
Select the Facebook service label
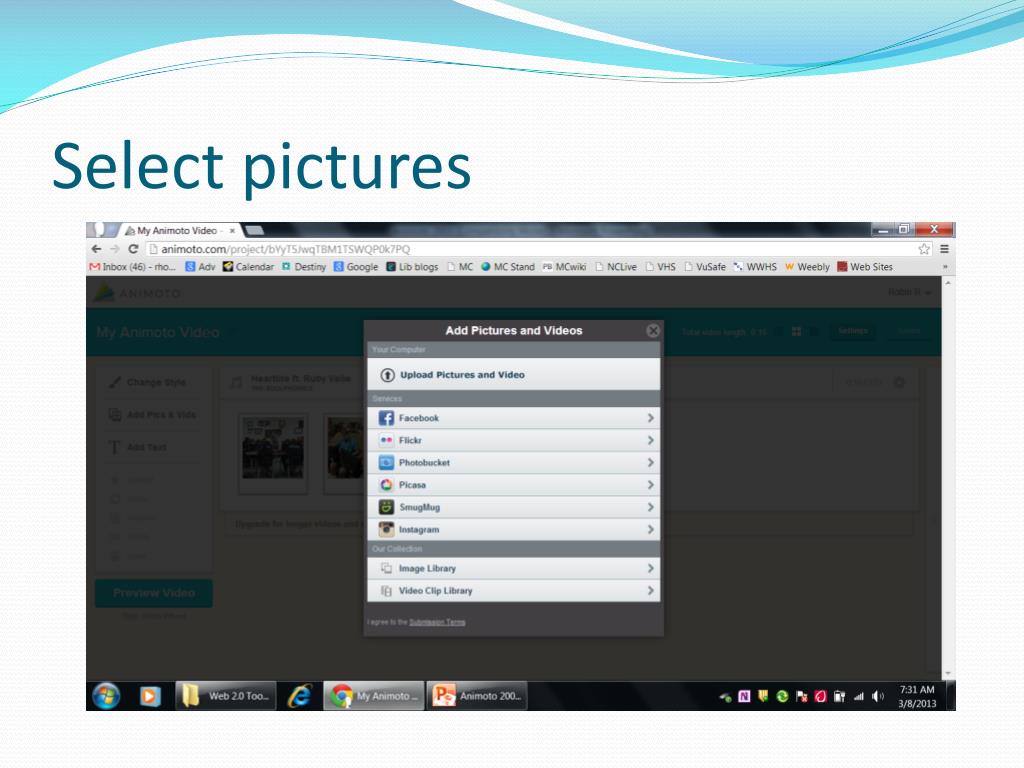tap(419, 418)
